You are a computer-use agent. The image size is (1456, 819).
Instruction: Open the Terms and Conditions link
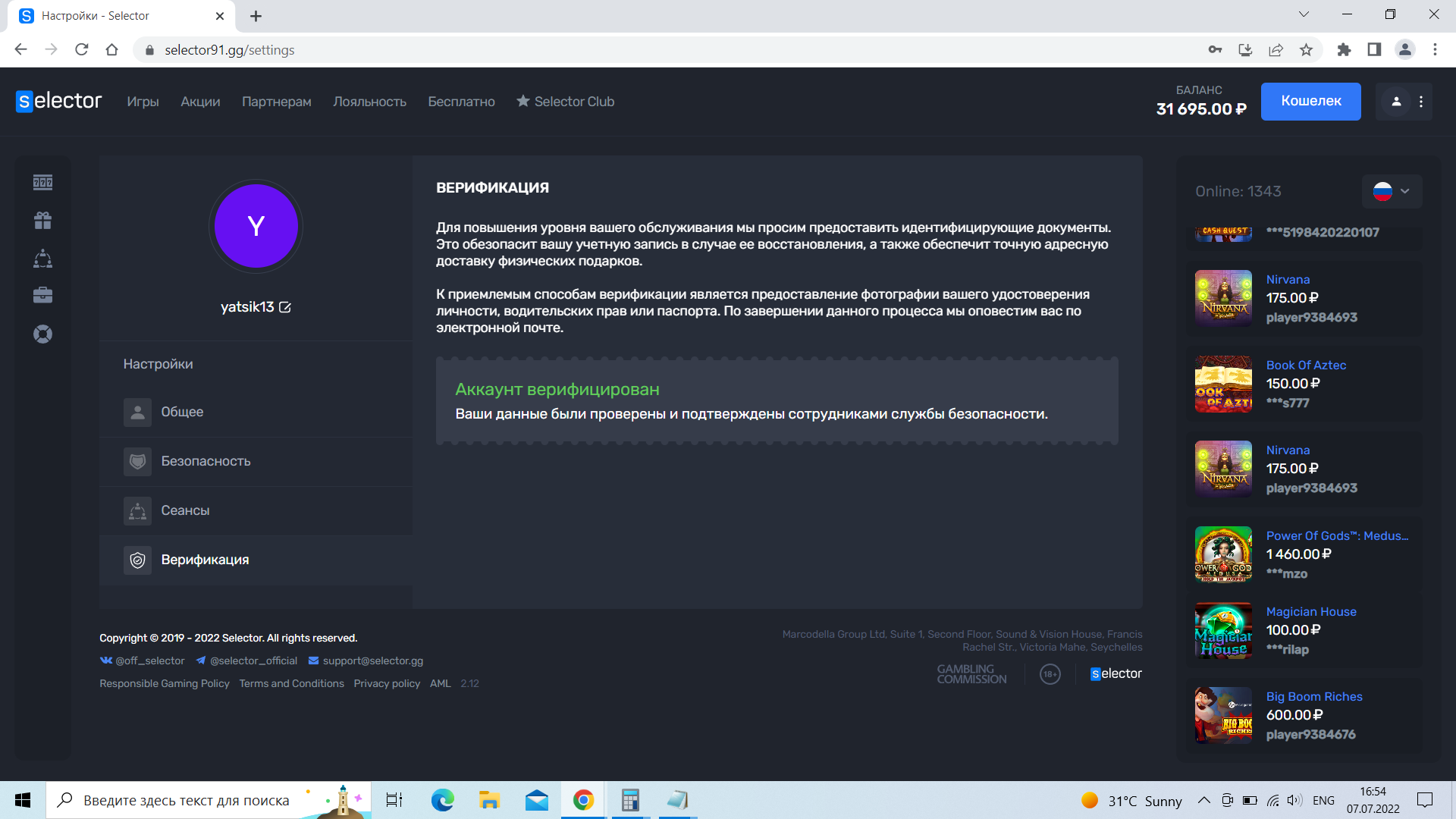tap(291, 683)
